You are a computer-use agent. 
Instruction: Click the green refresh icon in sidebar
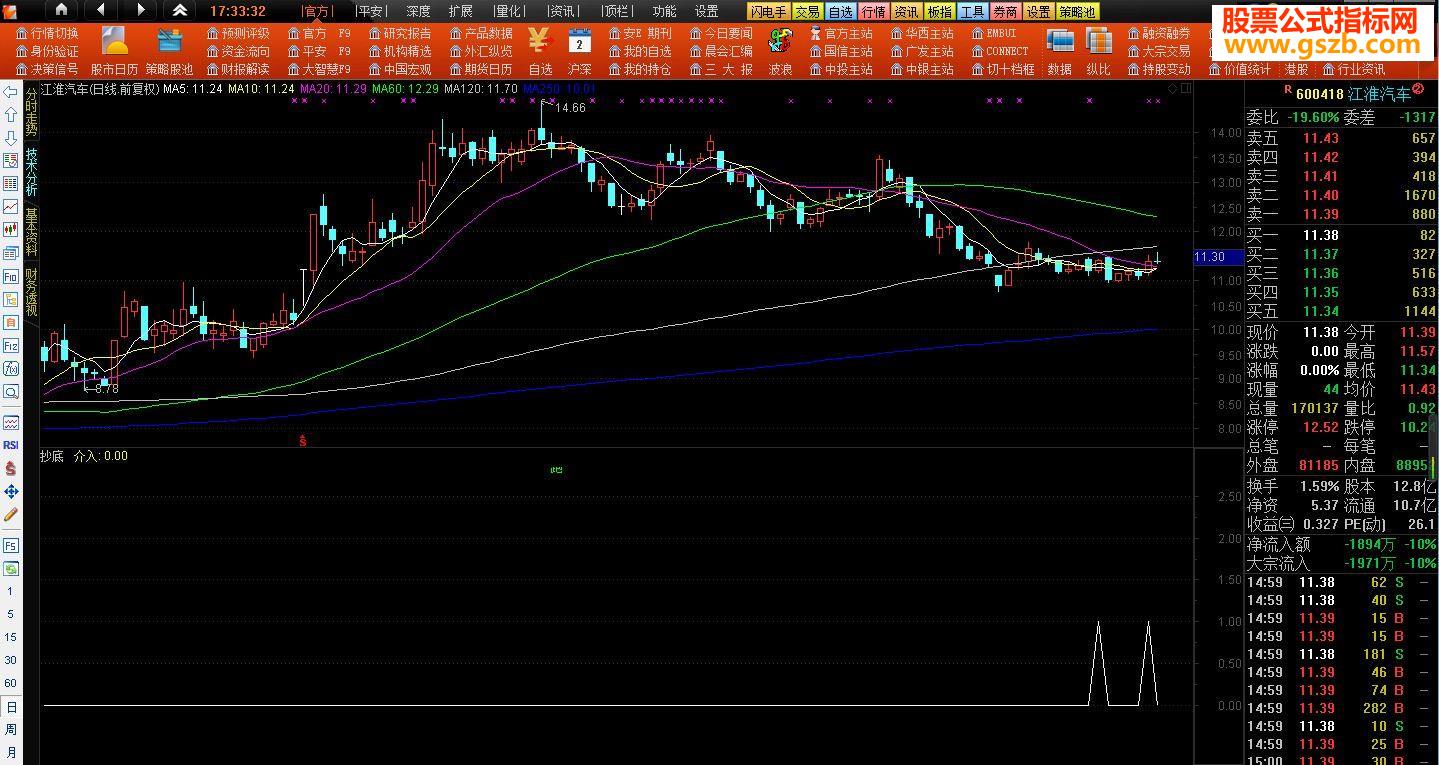11,569
